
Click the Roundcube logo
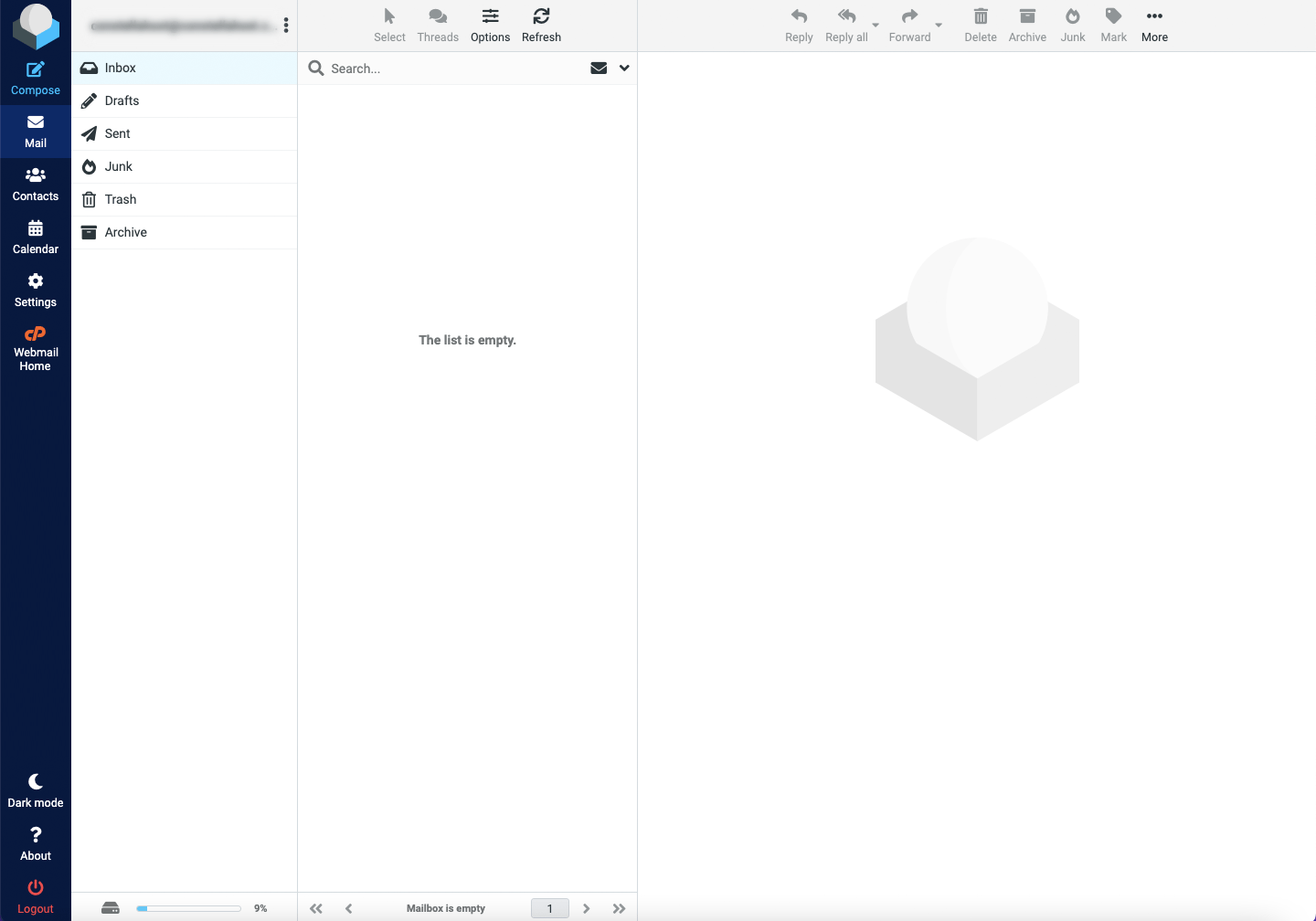[36, 26]
